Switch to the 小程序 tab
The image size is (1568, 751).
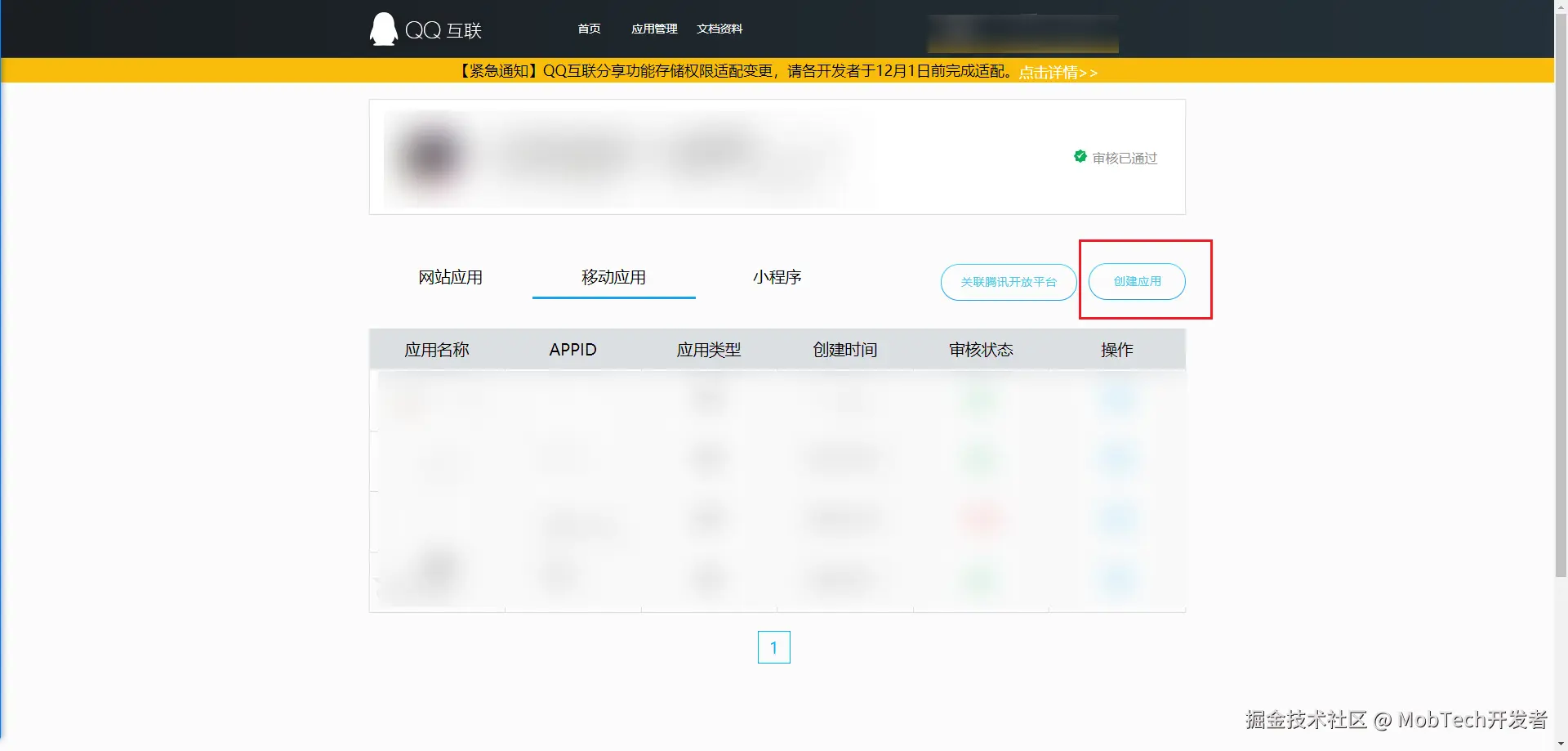pos(777,277)
